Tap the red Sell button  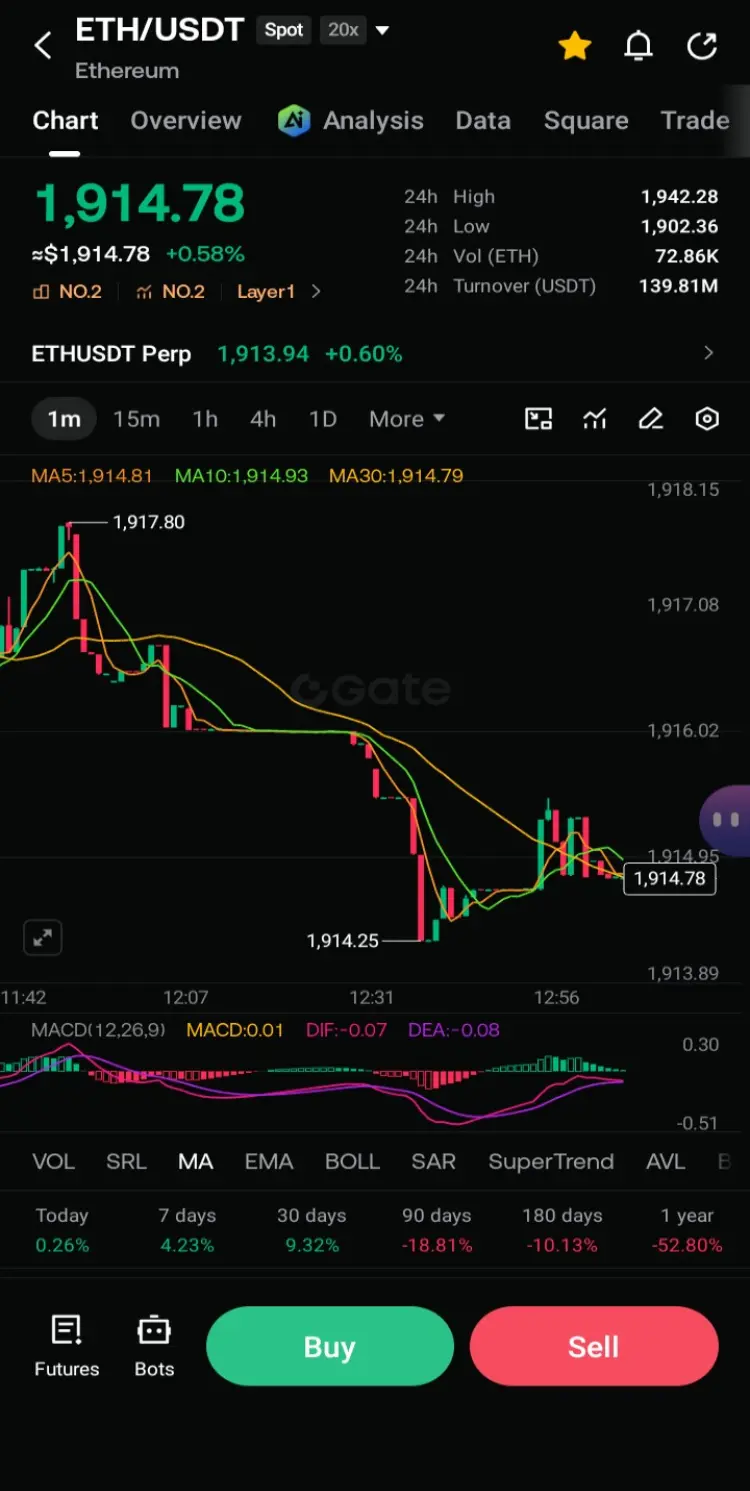click(x=594, y=1346)
